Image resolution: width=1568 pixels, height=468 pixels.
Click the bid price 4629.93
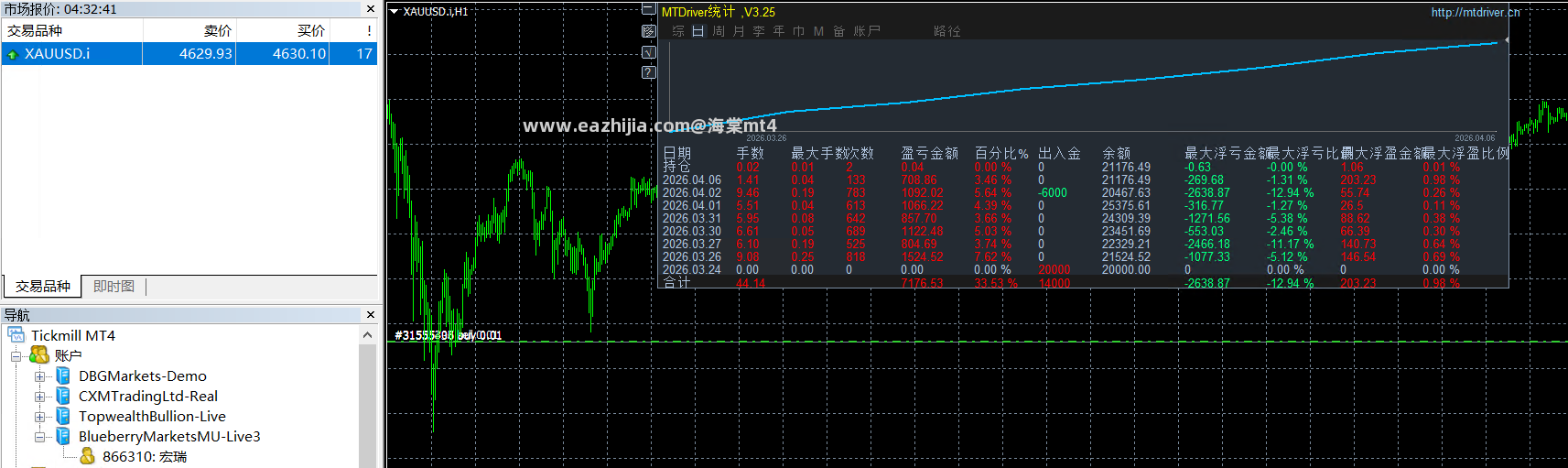click(206, 54)
